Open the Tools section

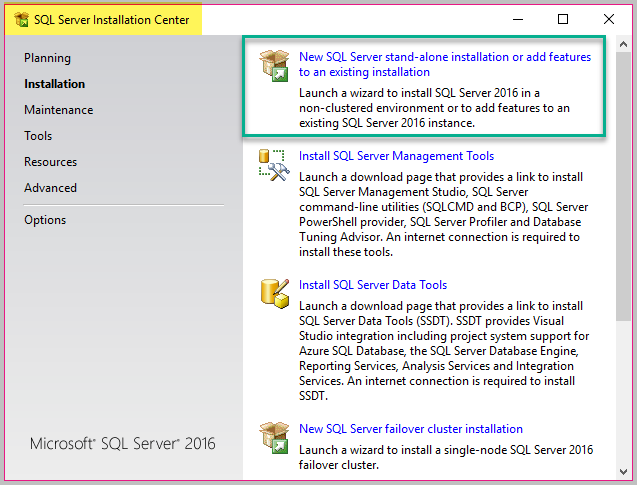pos(38,136)
